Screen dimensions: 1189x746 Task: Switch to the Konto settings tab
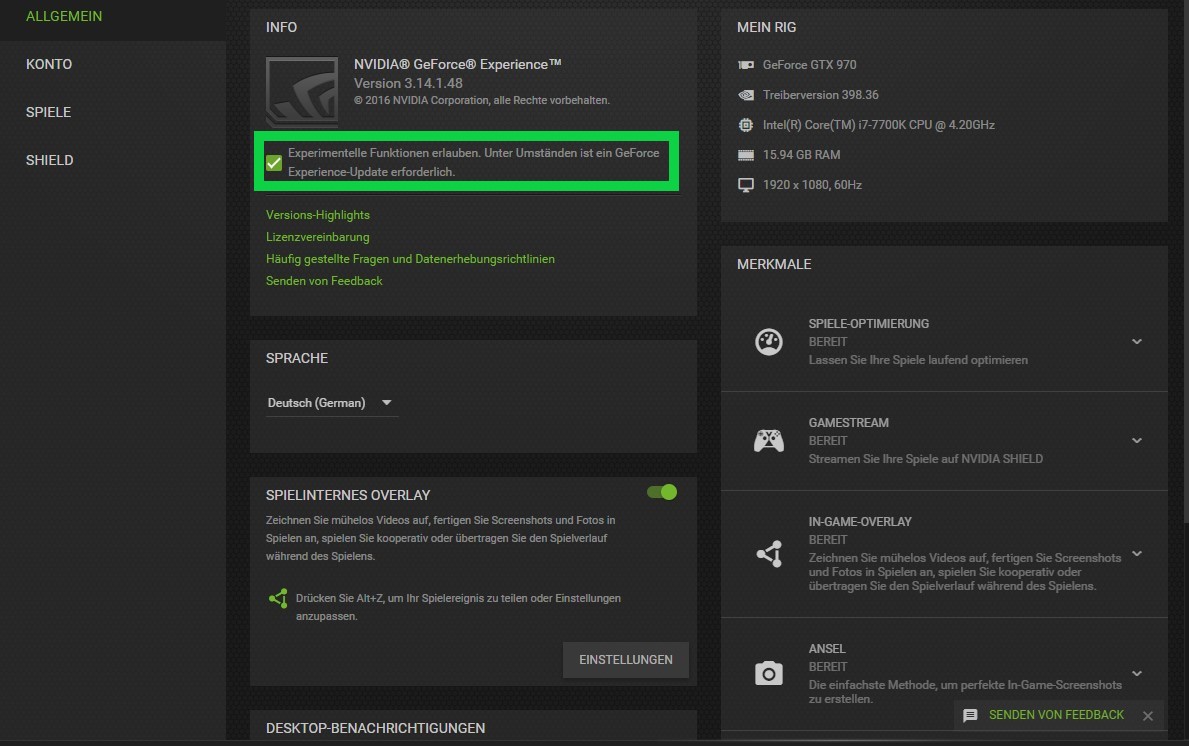pos(49,64)
